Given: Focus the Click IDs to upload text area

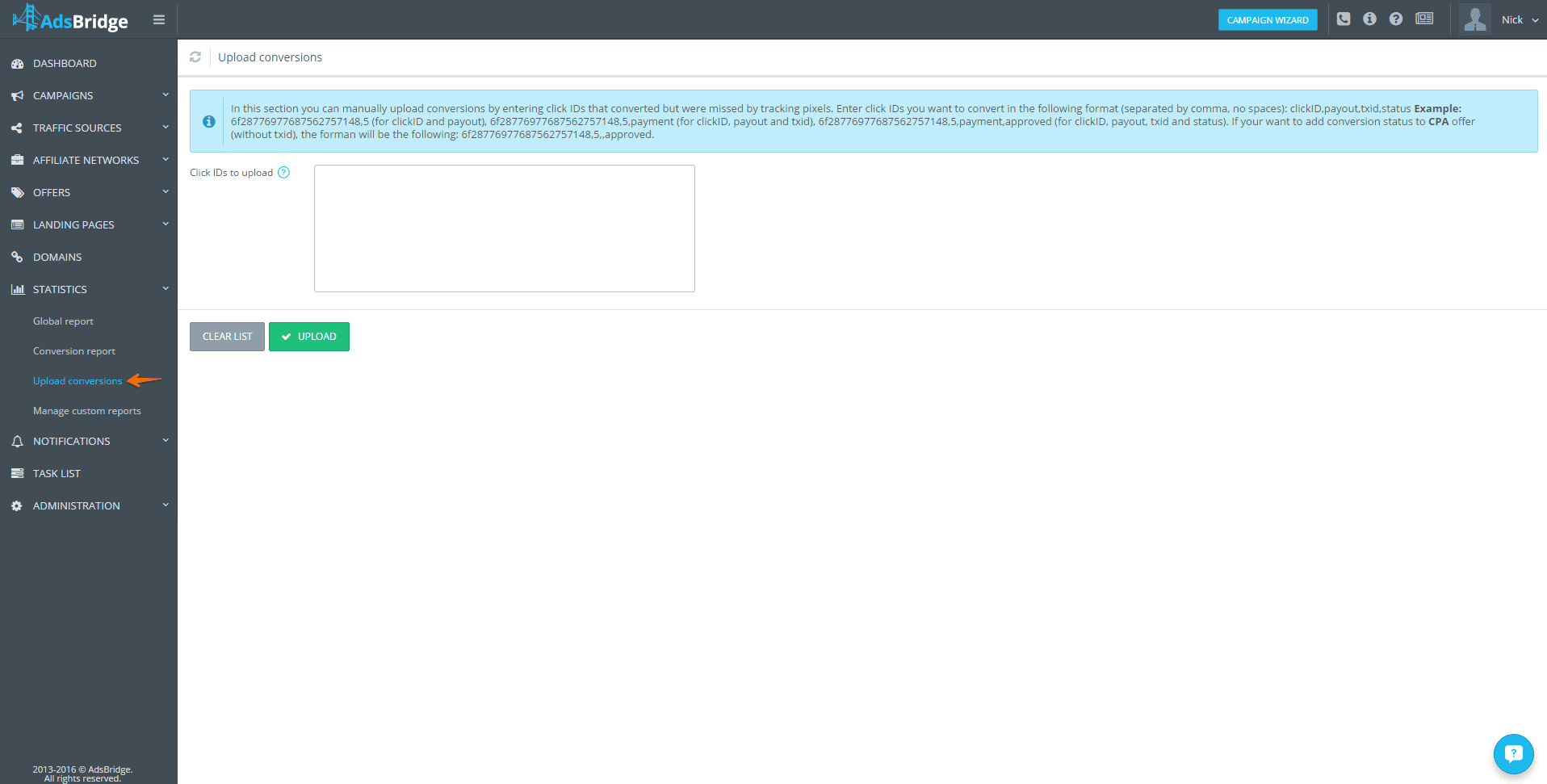Looking at the screenshot, I should [505, 228].
